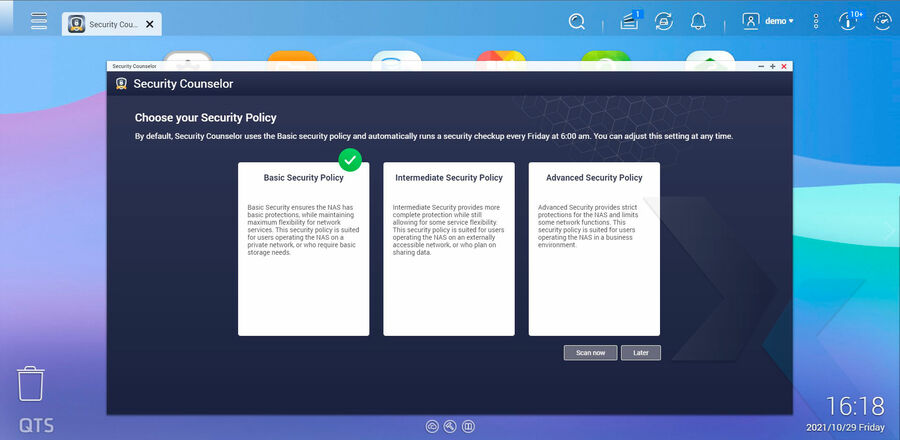Switch to the Security Counselor taskbar tab
Image resolution: width=900 pixels, height=440 pixels.
[103, 24]
